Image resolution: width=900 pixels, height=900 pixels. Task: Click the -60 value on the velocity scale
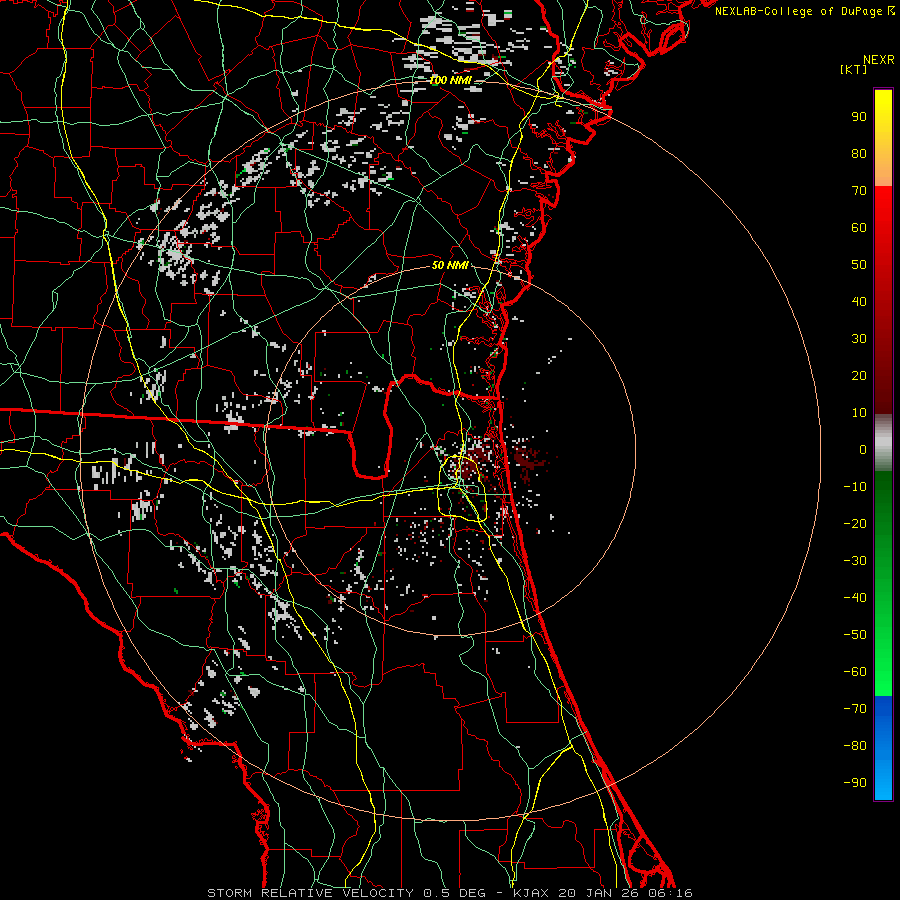point(855,672)
